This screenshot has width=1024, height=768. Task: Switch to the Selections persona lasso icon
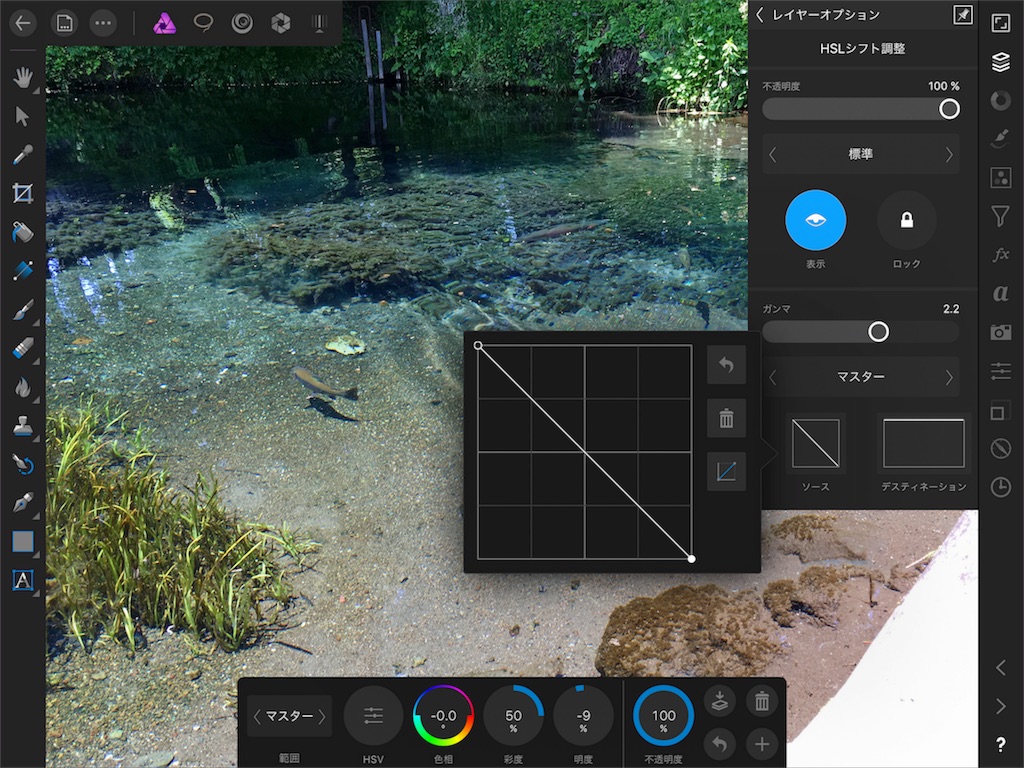pyautogui.click(x=203, y=24)
